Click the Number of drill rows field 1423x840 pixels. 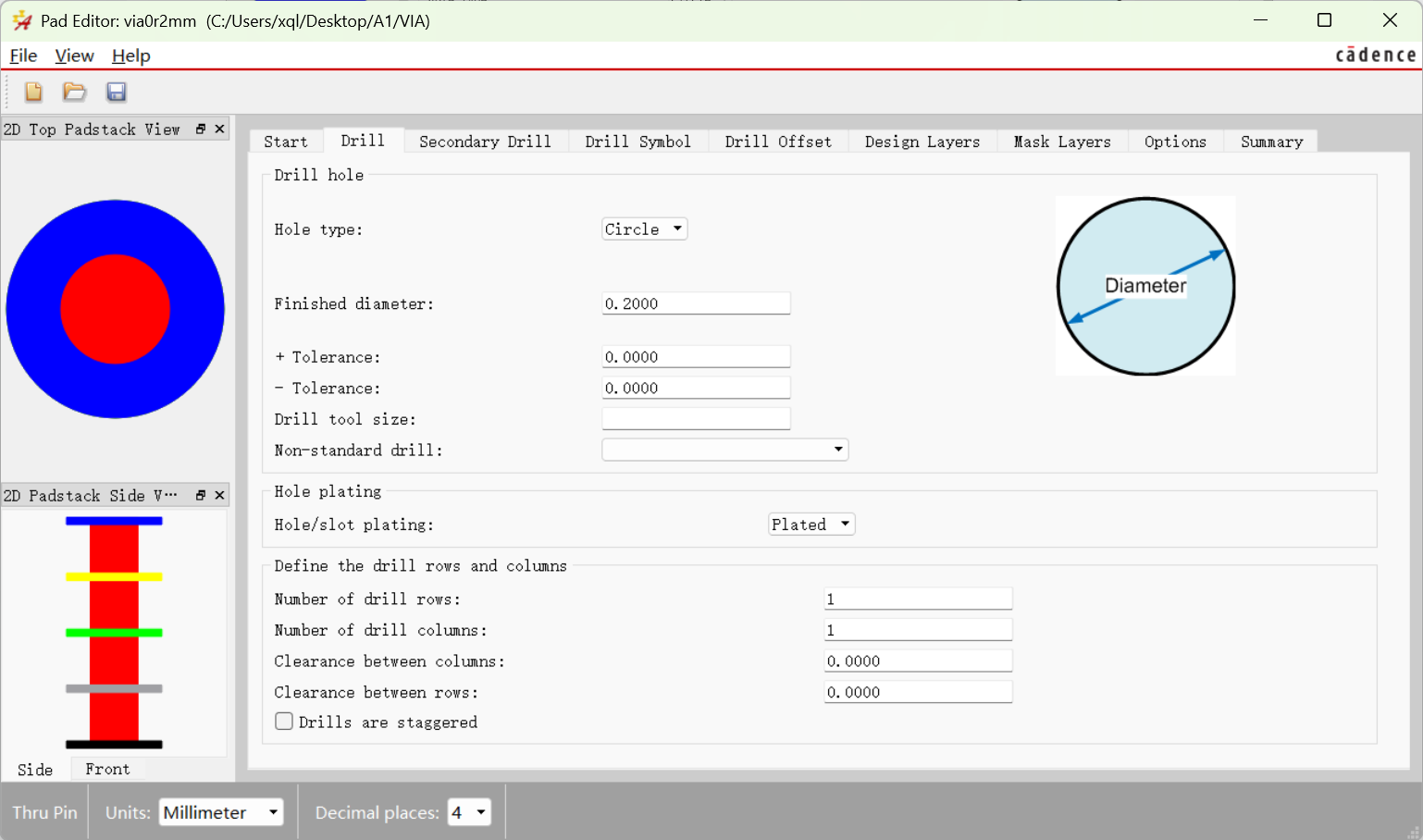coord(918,599)
